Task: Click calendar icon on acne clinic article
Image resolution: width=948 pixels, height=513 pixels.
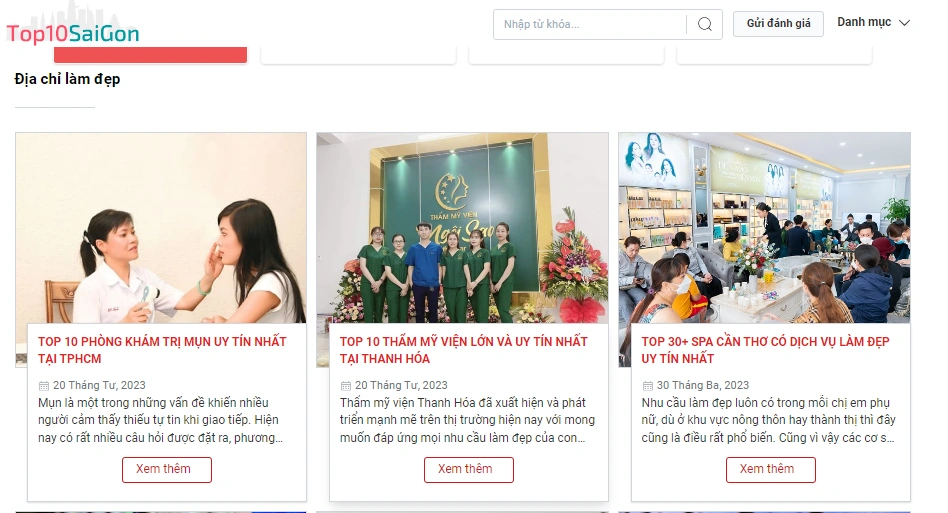Action: [44, 386]
